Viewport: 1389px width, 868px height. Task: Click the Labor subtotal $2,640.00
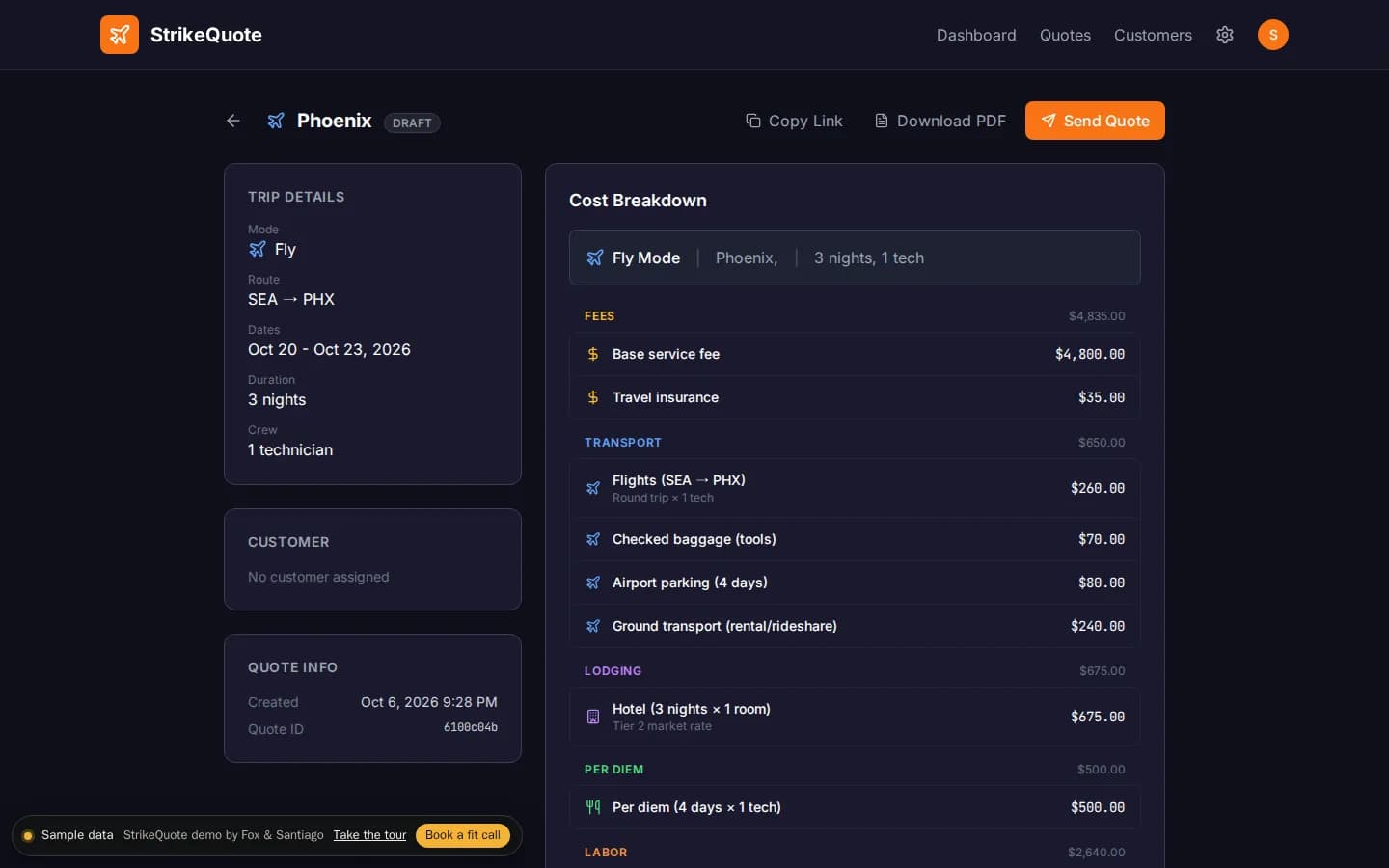(x=1097, y=853)
